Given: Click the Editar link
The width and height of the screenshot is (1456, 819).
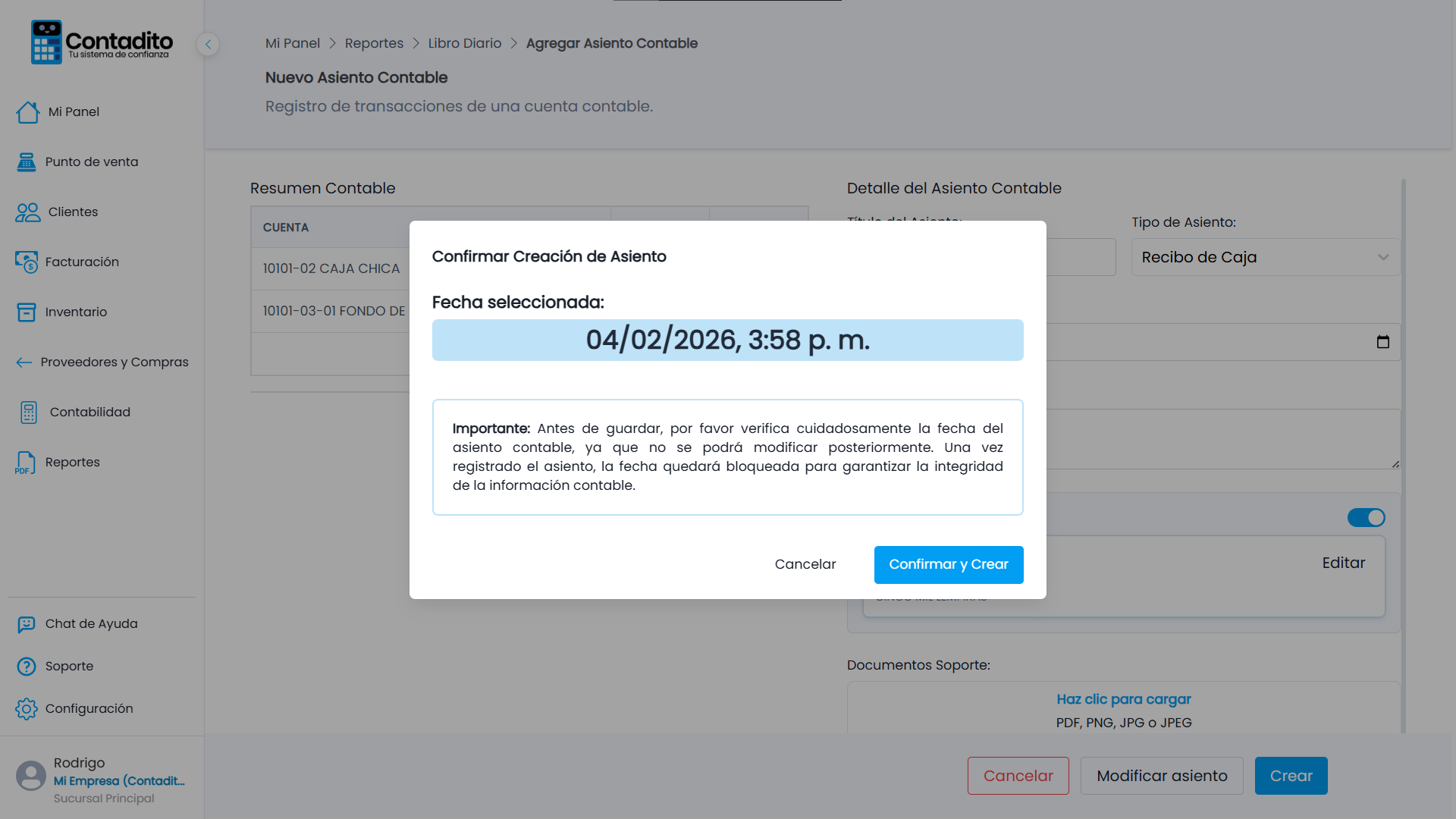Looking at the screenshot, I should click(x=1343, y=563).
